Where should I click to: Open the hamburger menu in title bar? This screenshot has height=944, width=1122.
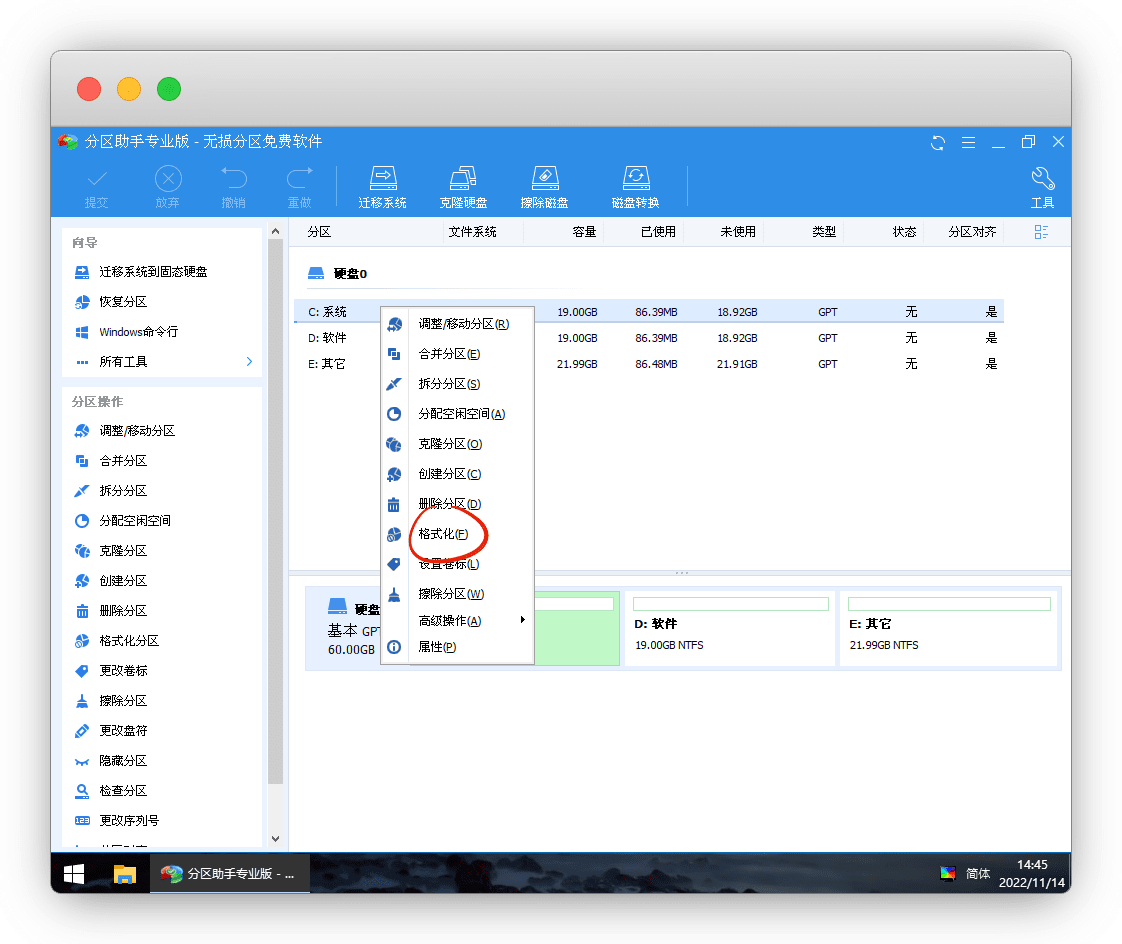968,142
